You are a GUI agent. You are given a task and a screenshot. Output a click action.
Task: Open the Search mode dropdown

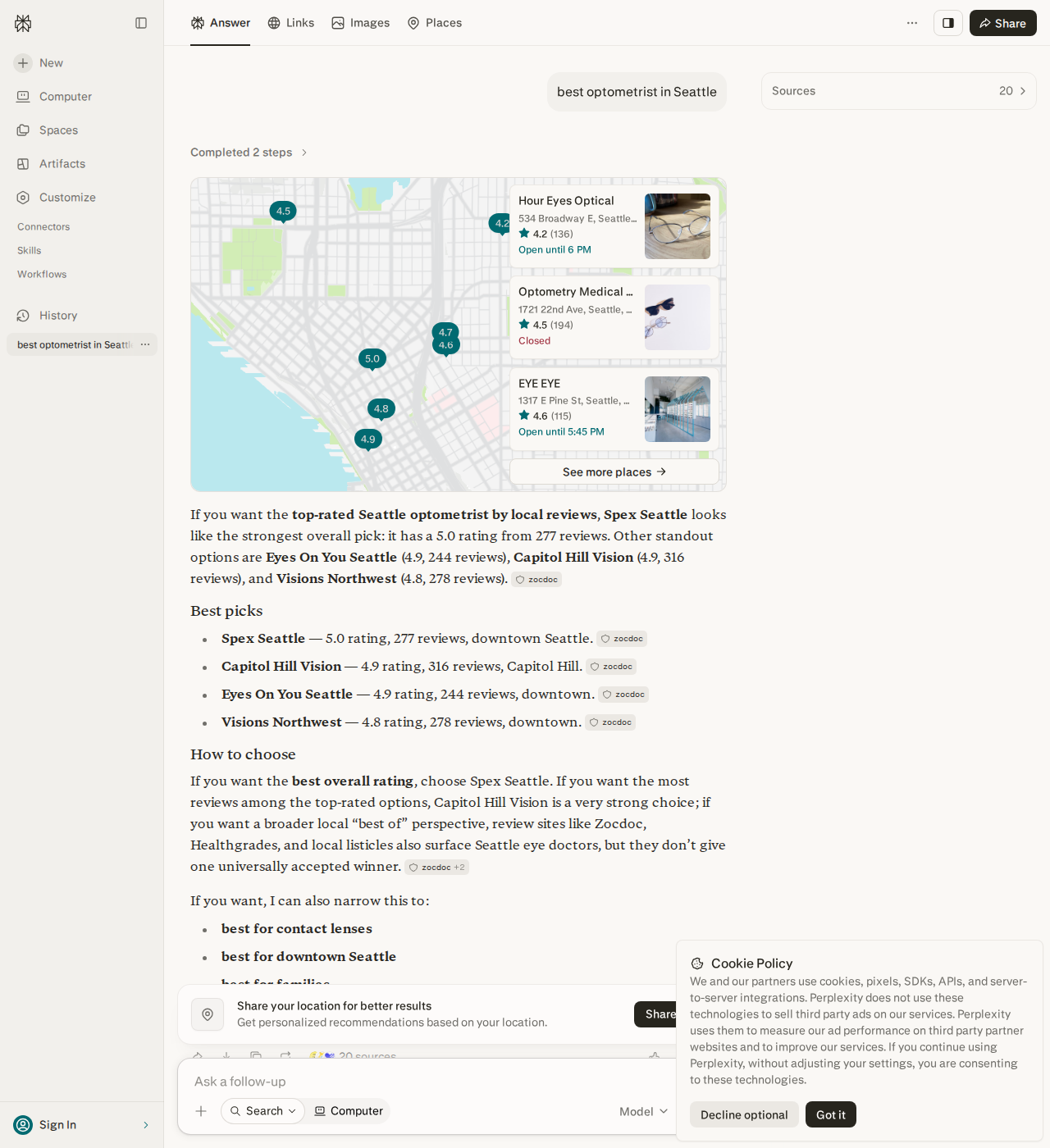[262, 1111]
